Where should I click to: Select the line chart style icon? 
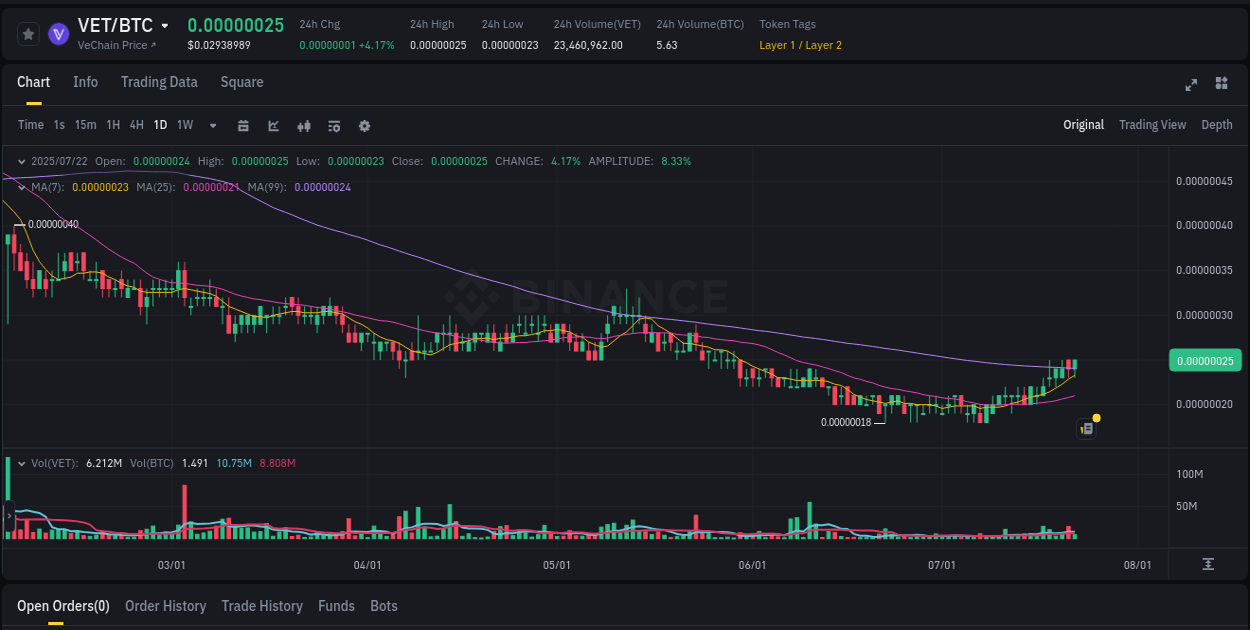(272, 125)
